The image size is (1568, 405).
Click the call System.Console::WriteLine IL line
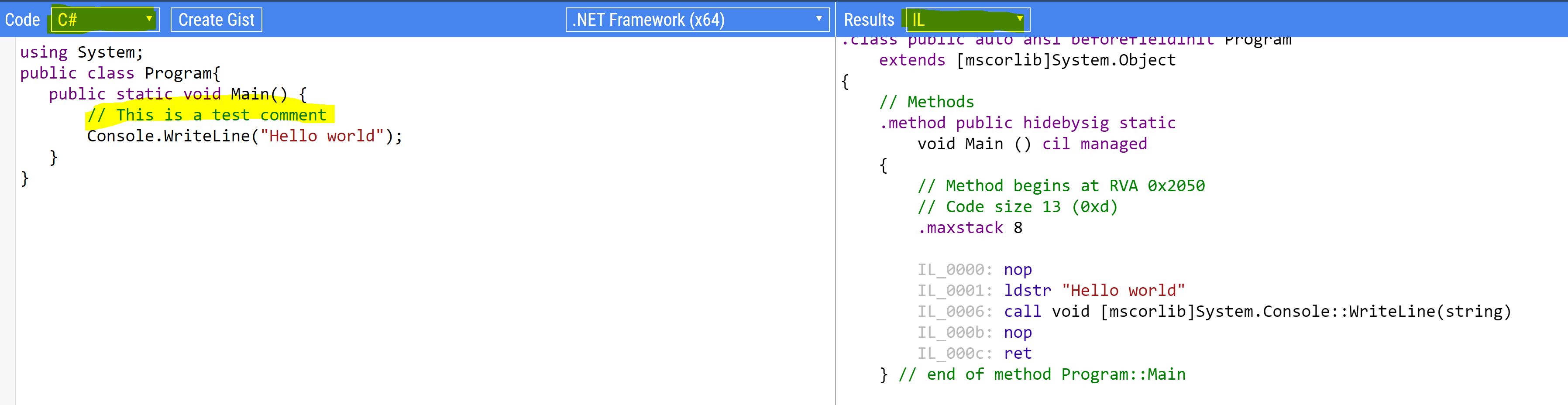tap(1256, 311)
